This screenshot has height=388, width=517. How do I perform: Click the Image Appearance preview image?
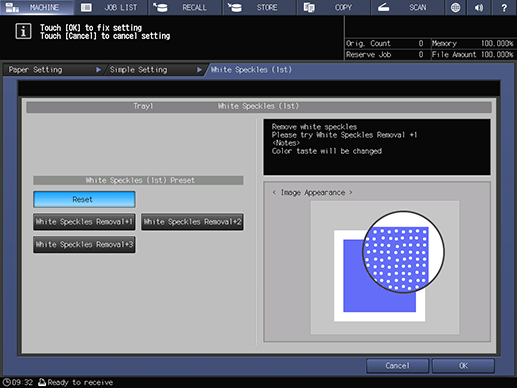point(385,267)
